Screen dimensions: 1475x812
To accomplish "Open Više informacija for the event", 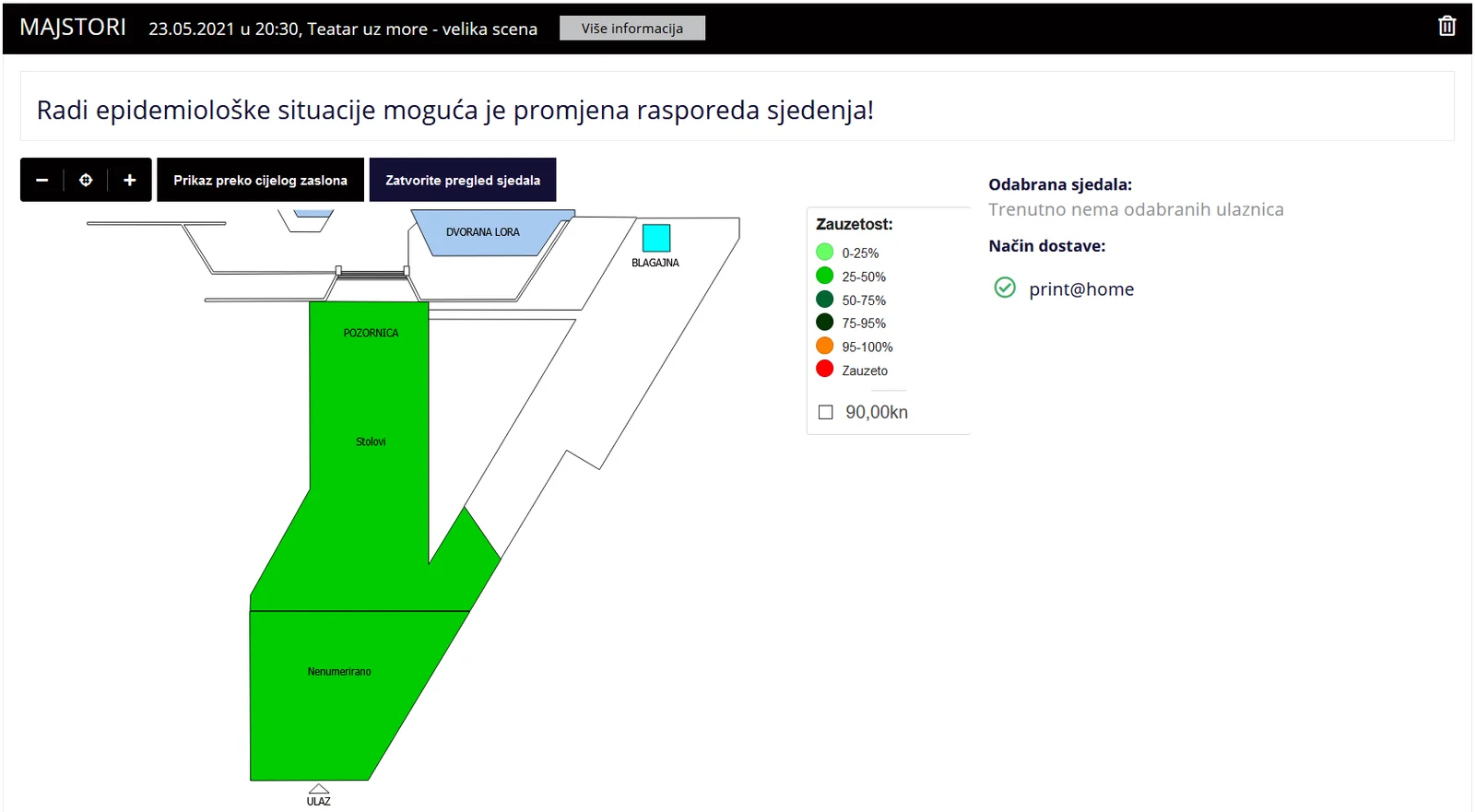I will [631, 29].
